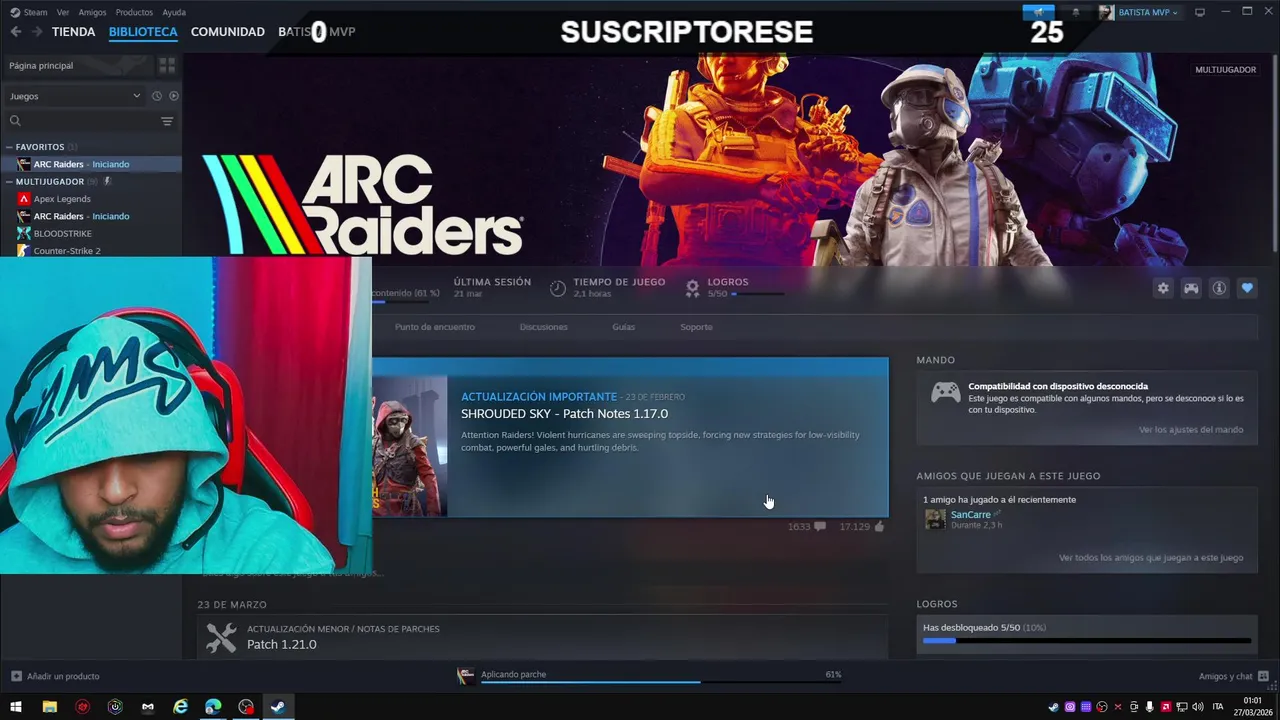Click the announcements megaphone icon

[1038, 12]
